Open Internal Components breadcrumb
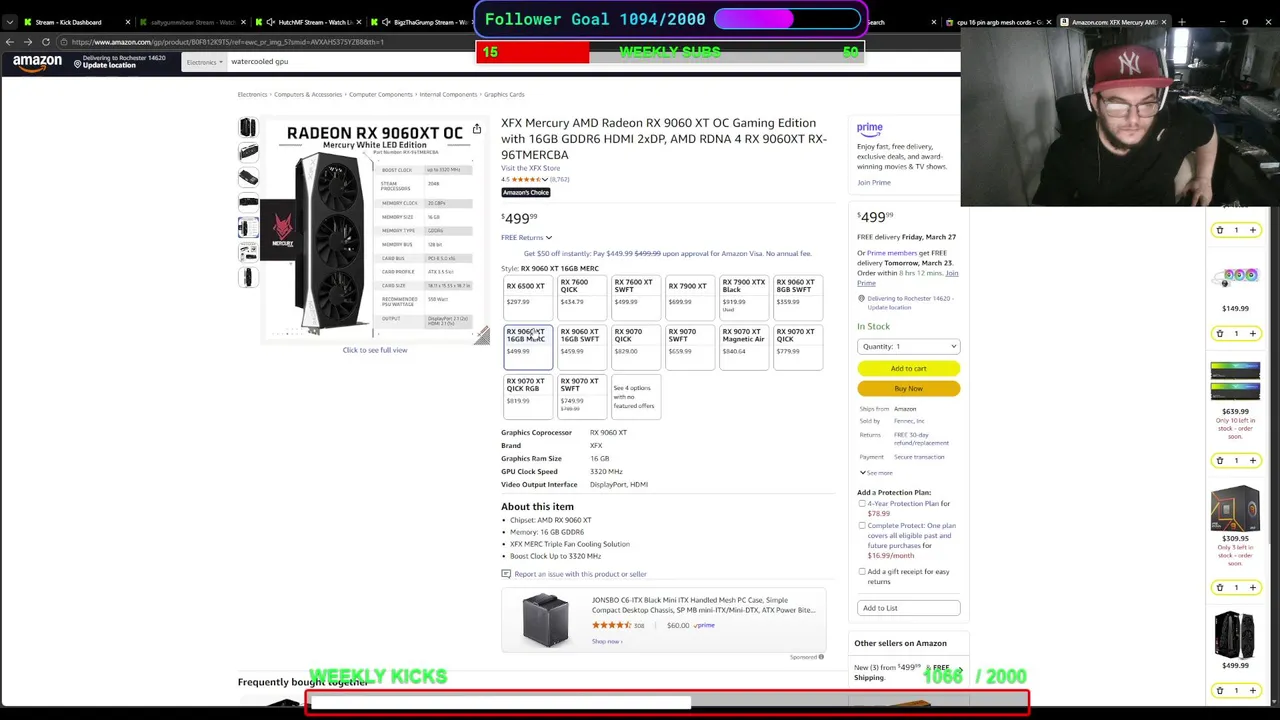The image size is (1280, 720). [x=448, y=95]
